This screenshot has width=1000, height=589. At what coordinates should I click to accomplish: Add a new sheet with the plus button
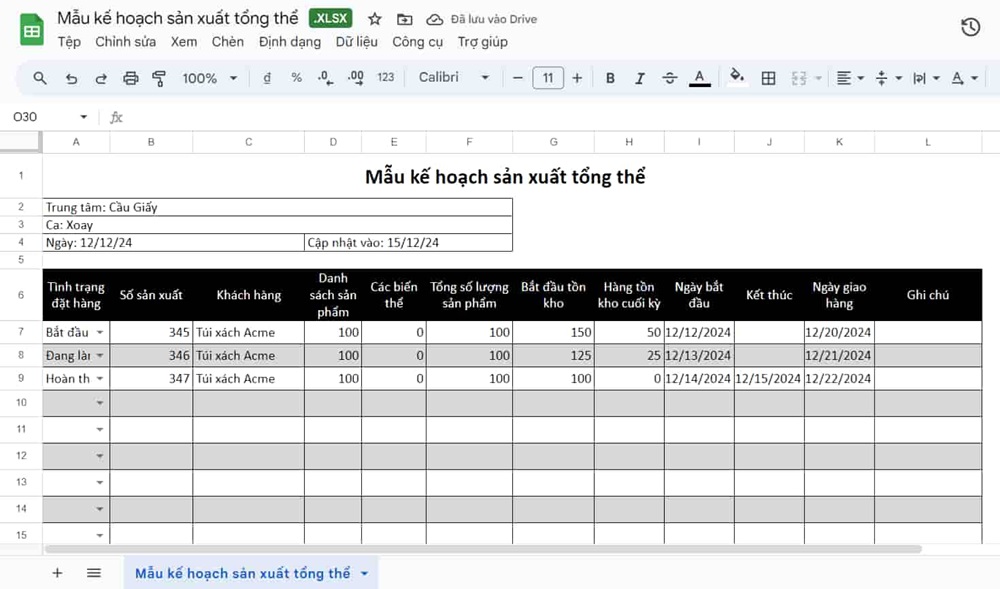click(57, 572)
